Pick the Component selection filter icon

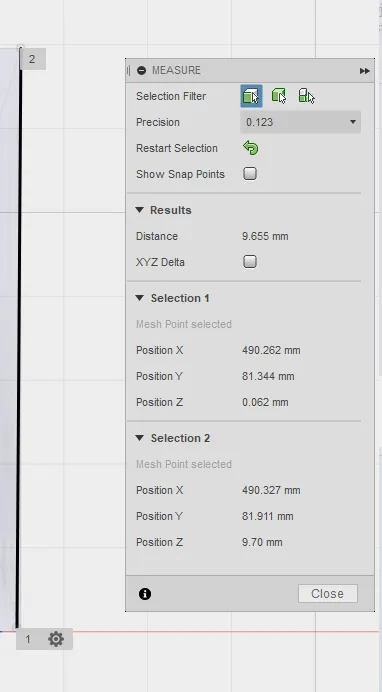pyautogui.click(x=306, y=96)
